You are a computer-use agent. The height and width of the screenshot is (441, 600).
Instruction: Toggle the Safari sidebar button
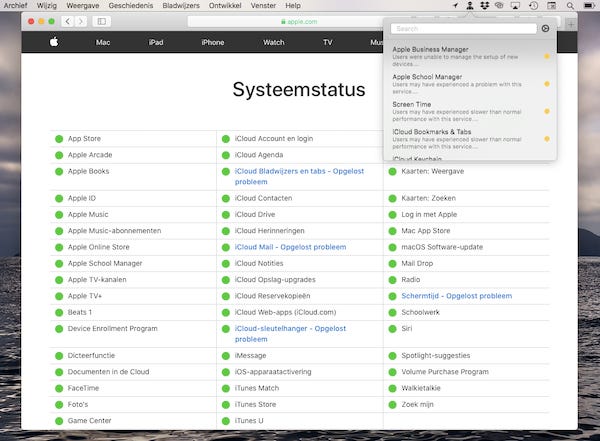(x=102, y=21)
